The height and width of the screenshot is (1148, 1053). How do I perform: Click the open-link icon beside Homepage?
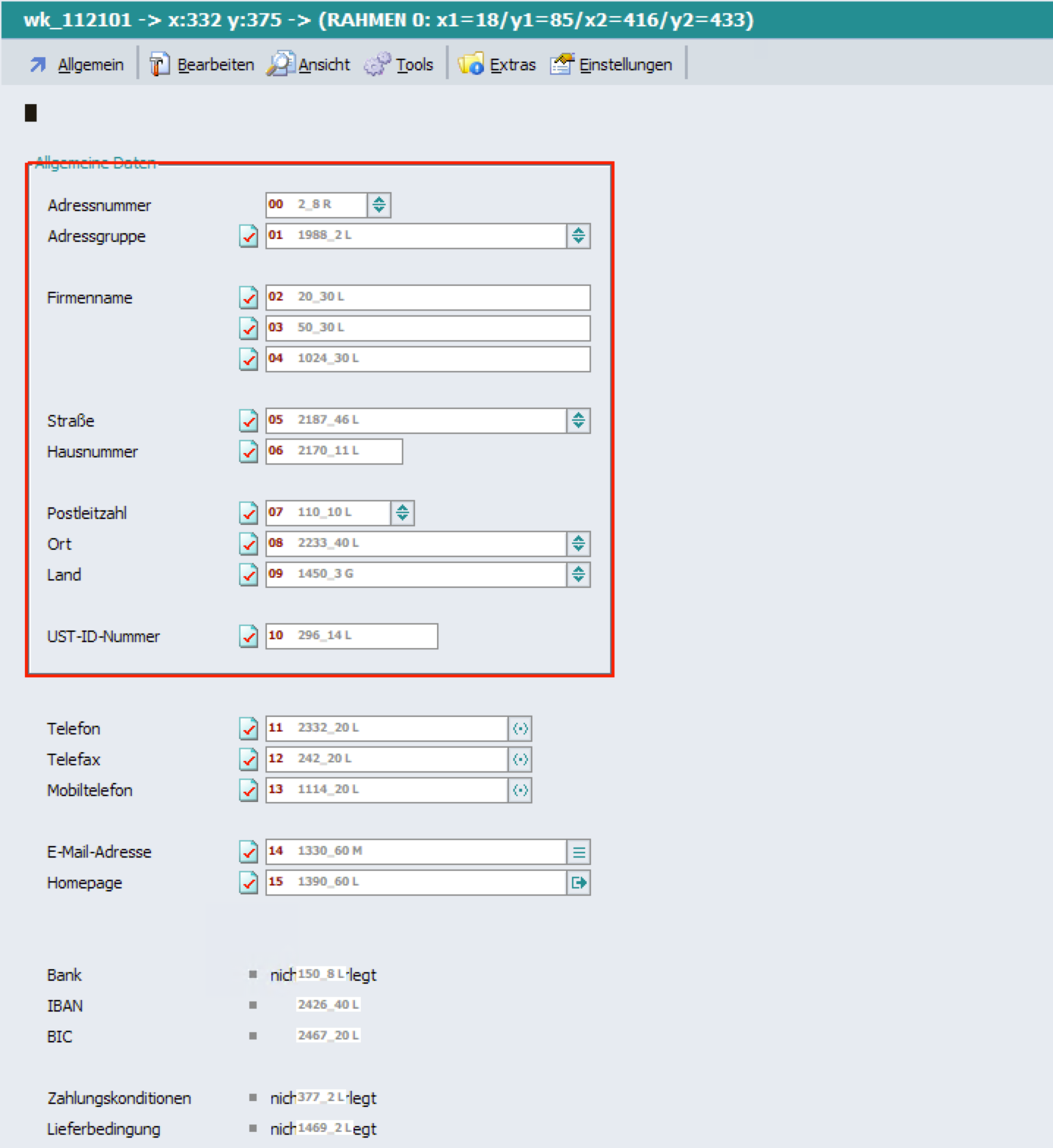click(579, 883)
